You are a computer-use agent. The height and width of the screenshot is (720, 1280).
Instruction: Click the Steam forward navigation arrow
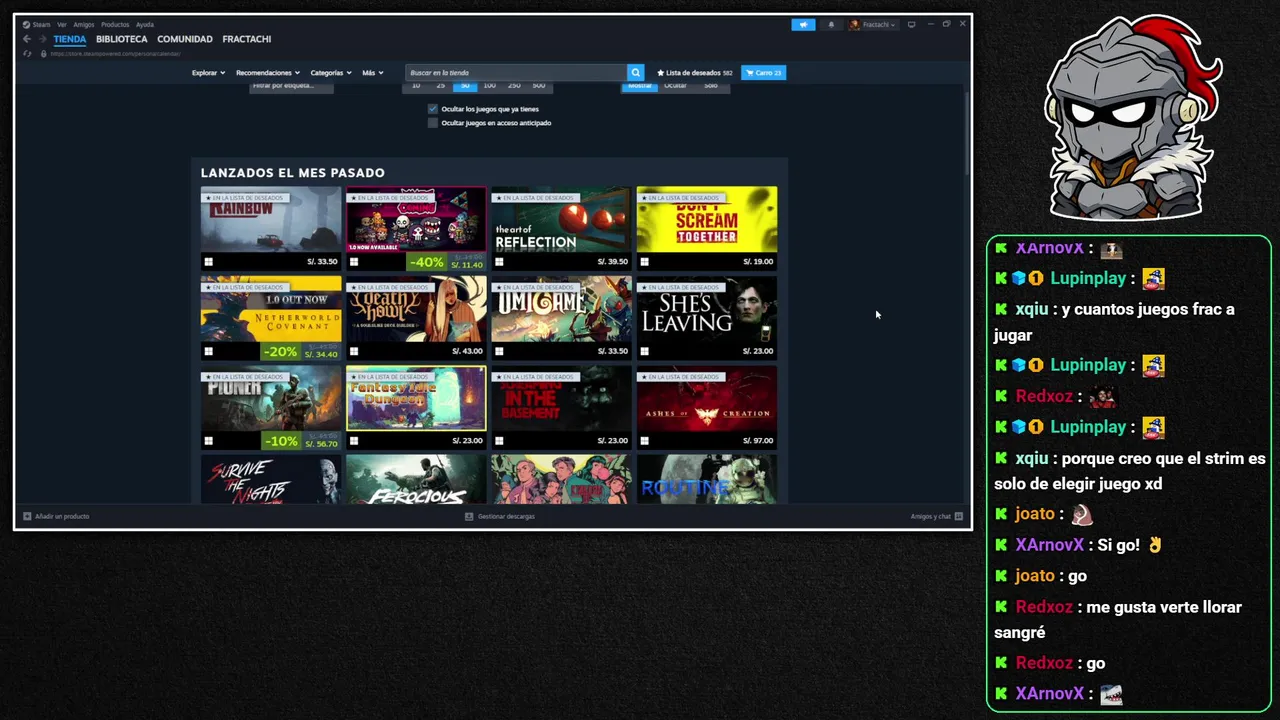[x=42, y=39]
